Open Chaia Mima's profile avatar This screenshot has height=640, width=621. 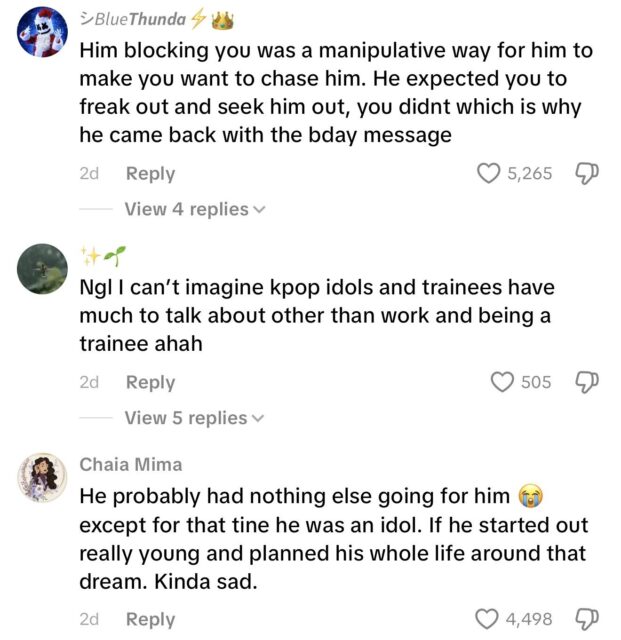41,479
